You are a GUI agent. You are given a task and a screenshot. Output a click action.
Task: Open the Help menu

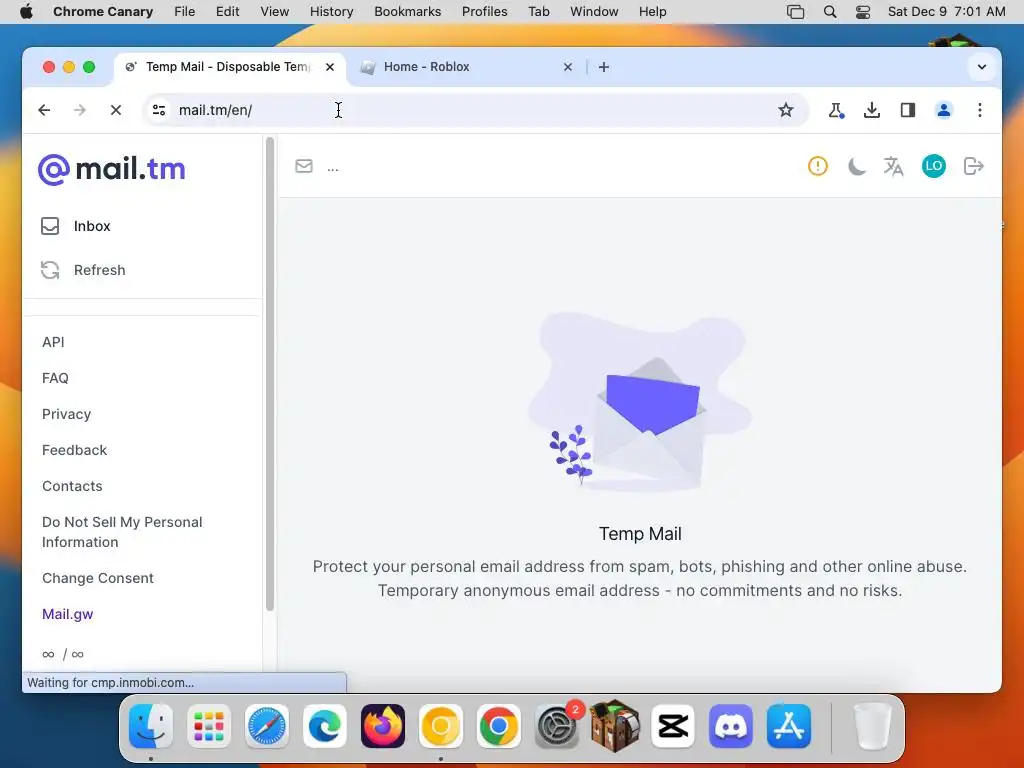click(x=652, y=12)
